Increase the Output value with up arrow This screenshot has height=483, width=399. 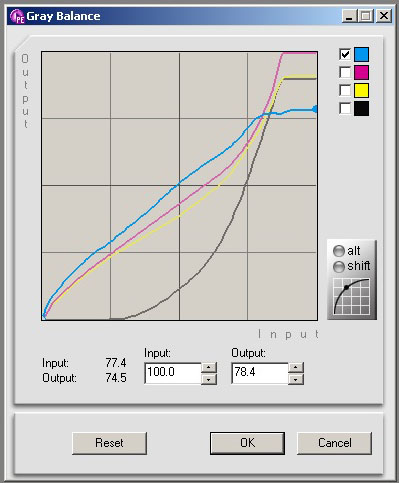296,368
